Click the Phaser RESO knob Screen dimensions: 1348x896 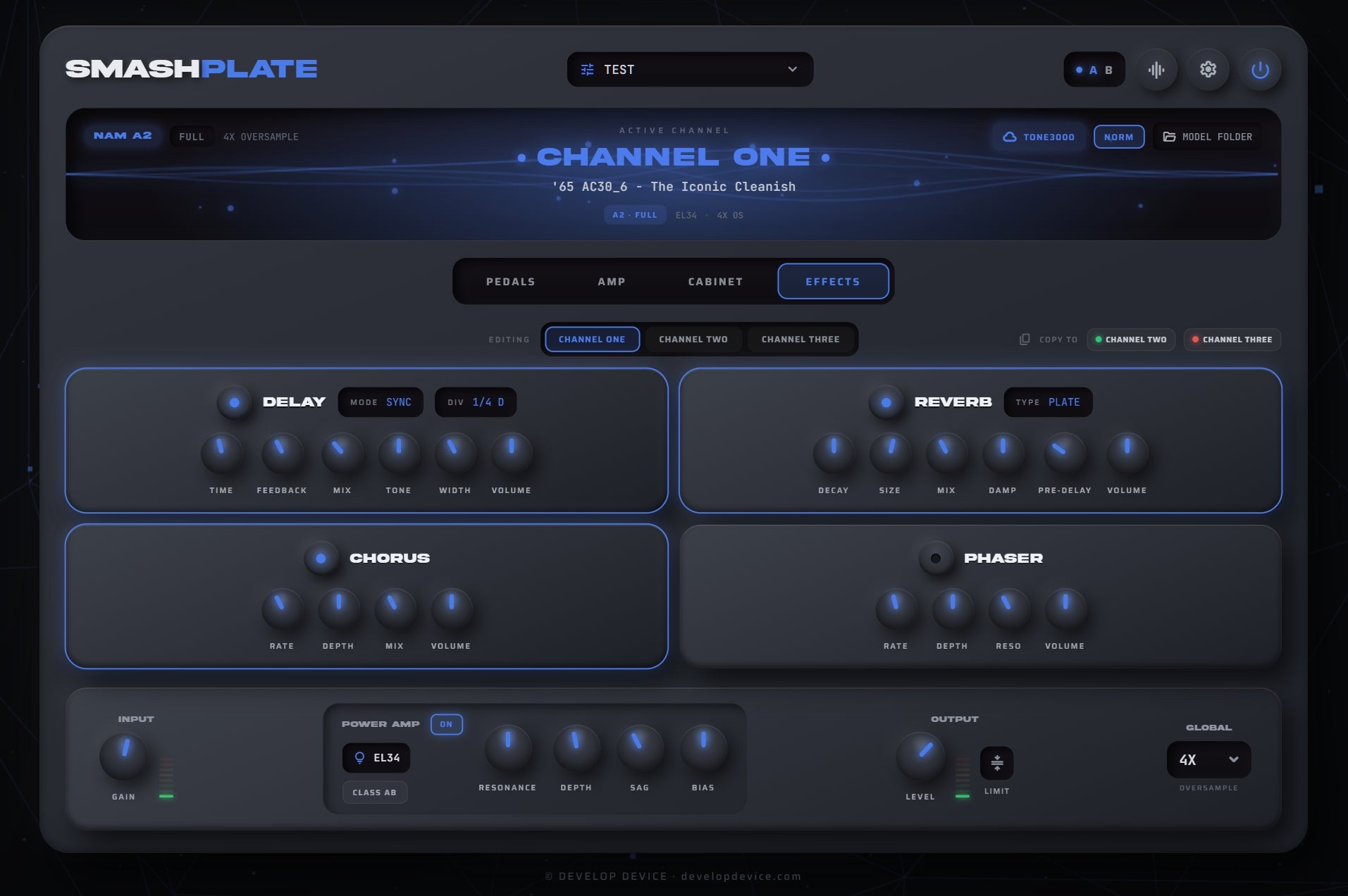click(x=1008, y=609)
